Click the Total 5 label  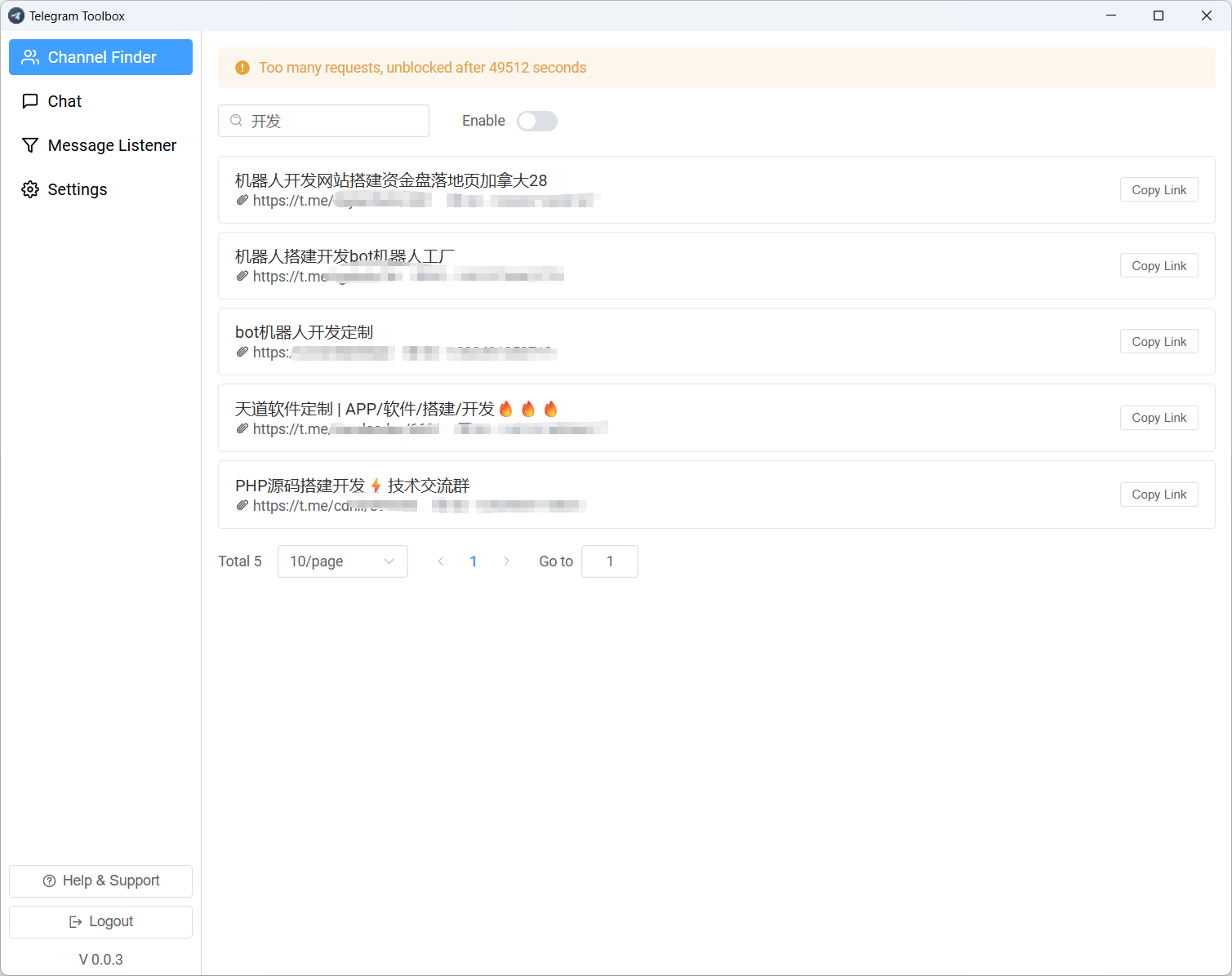click(x=240, y=561)
